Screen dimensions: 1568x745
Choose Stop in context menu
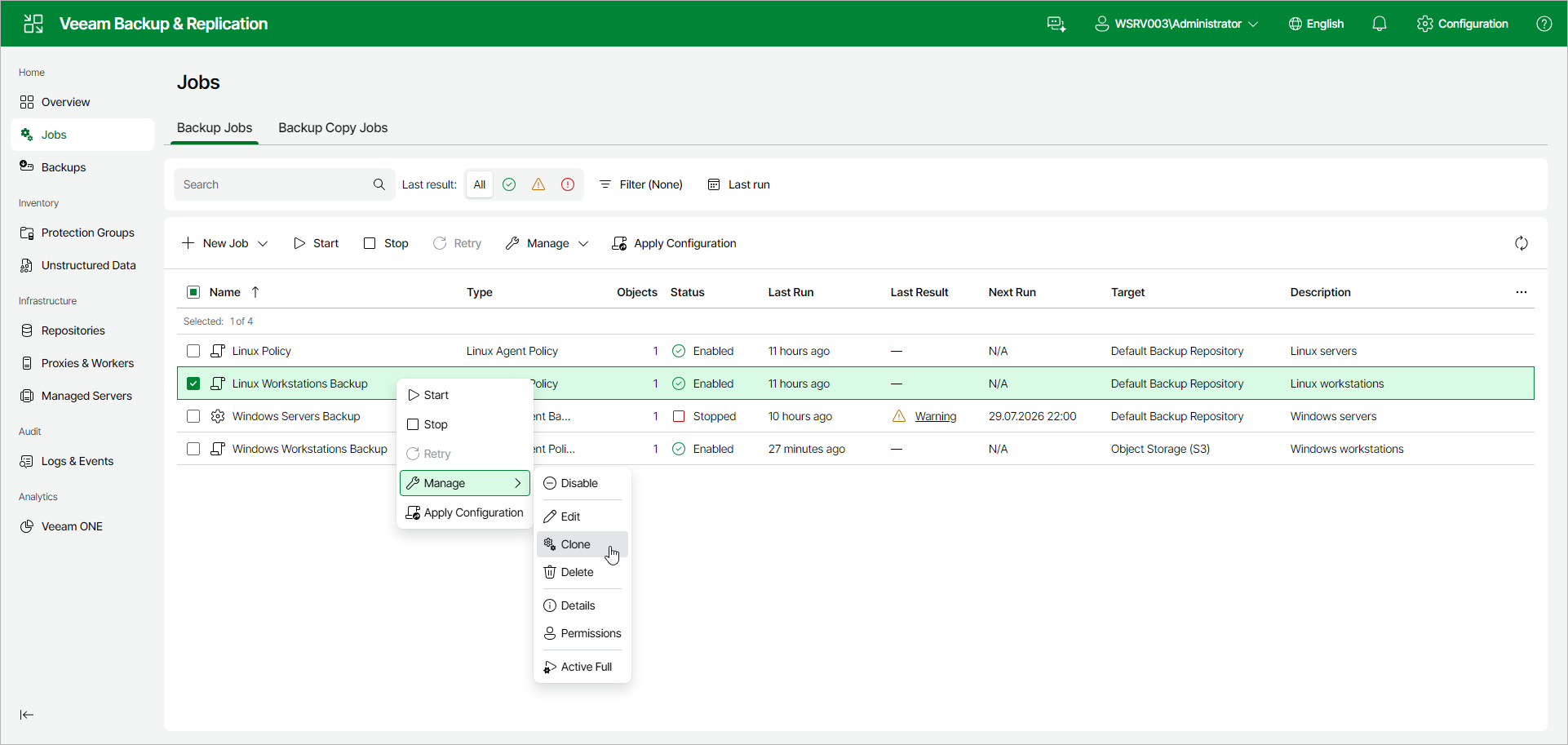coord(465,424)
